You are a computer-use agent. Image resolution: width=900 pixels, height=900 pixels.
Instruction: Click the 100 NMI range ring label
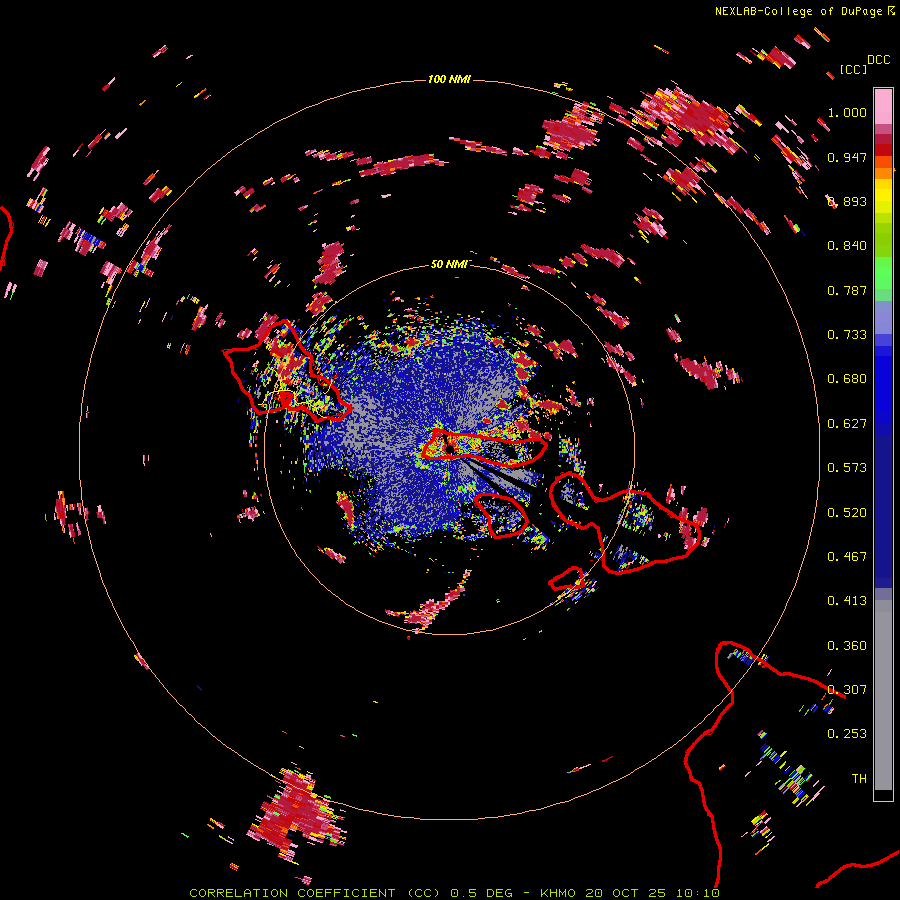coord(449,79)
